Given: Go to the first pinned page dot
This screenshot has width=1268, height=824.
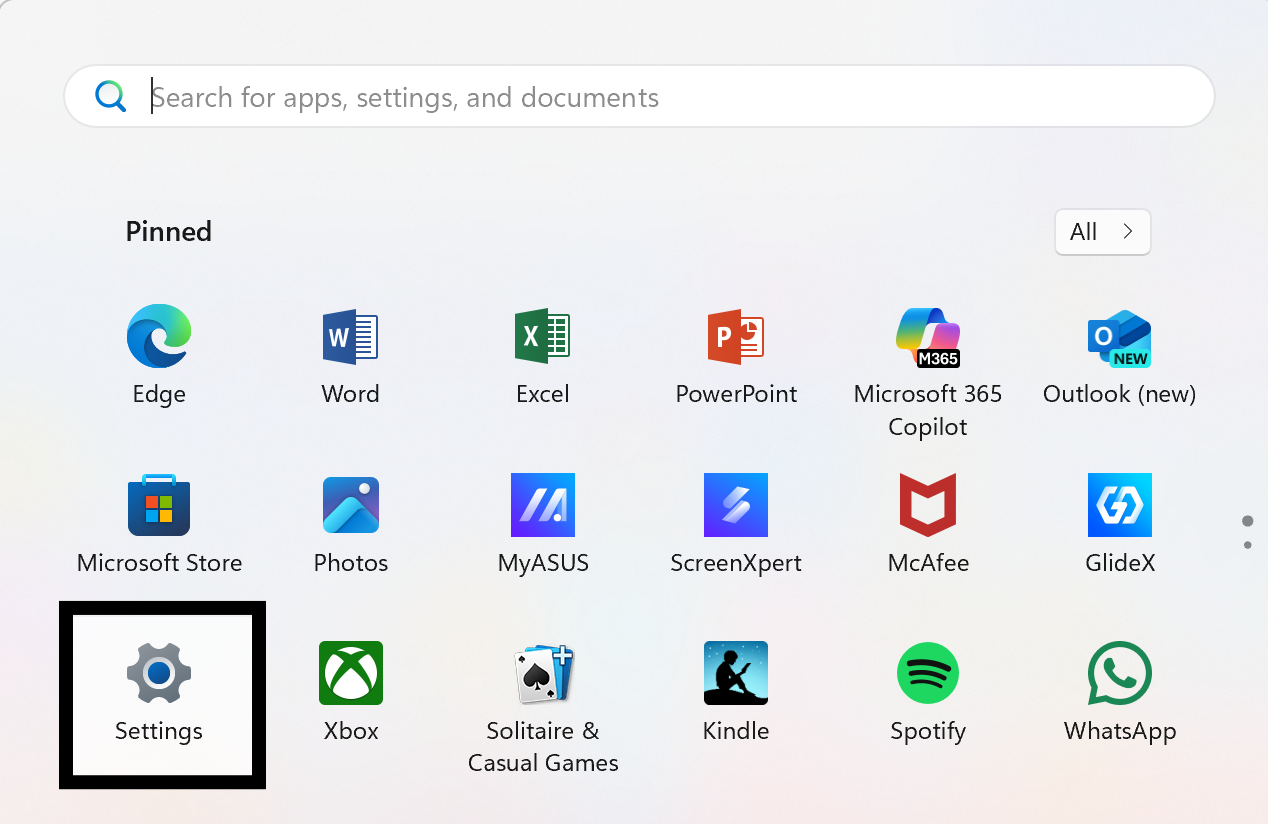Looking at the screenshot, I should 1247,521.
